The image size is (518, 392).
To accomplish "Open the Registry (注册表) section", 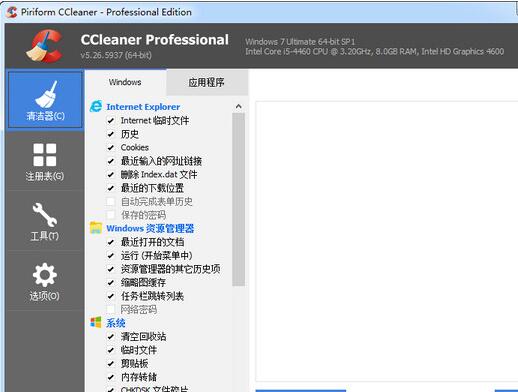I will click(x=45, y=162).
